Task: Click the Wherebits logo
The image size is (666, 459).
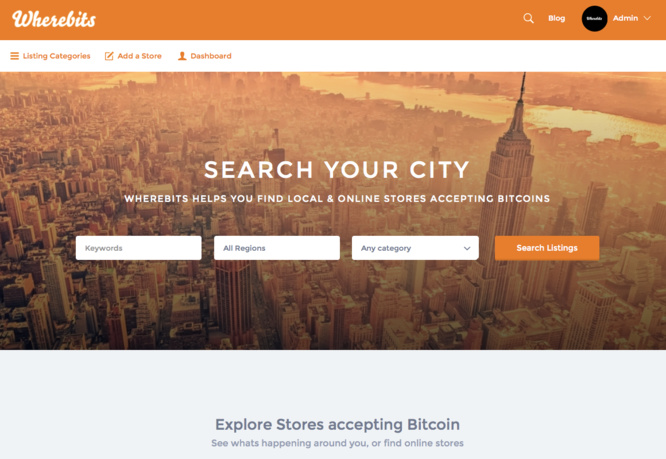Action: point(54,19)
